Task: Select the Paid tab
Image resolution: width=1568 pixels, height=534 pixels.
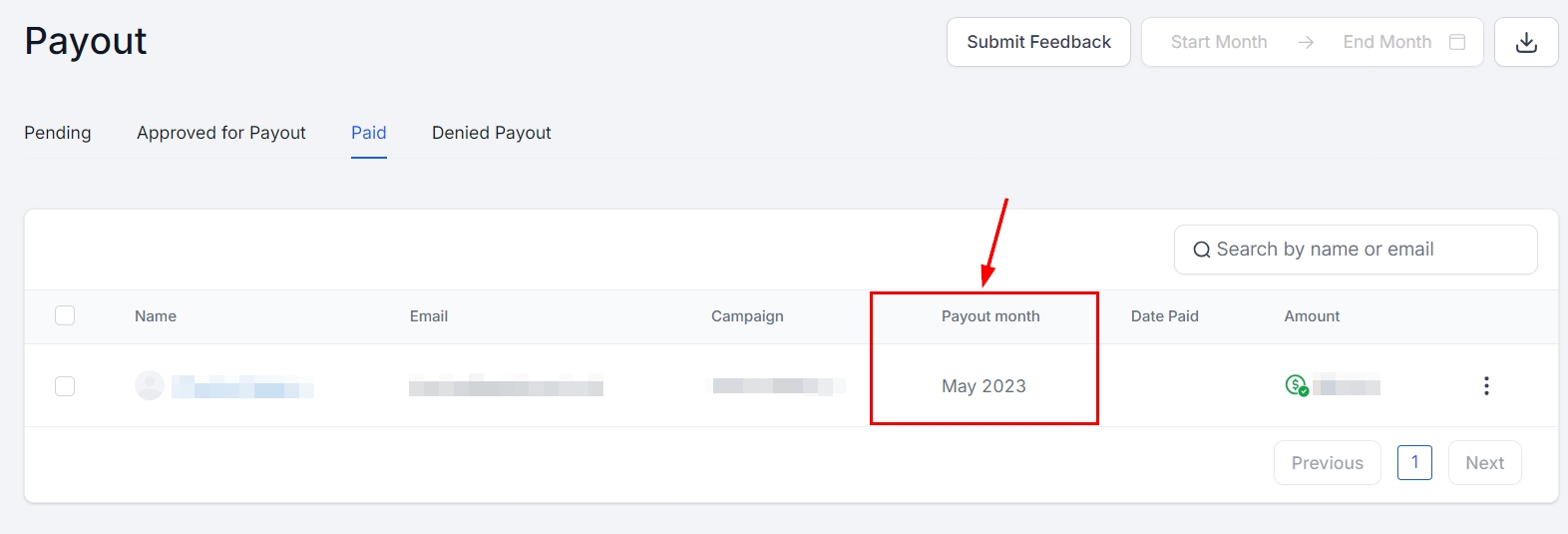Action: [x=369, y=133]
